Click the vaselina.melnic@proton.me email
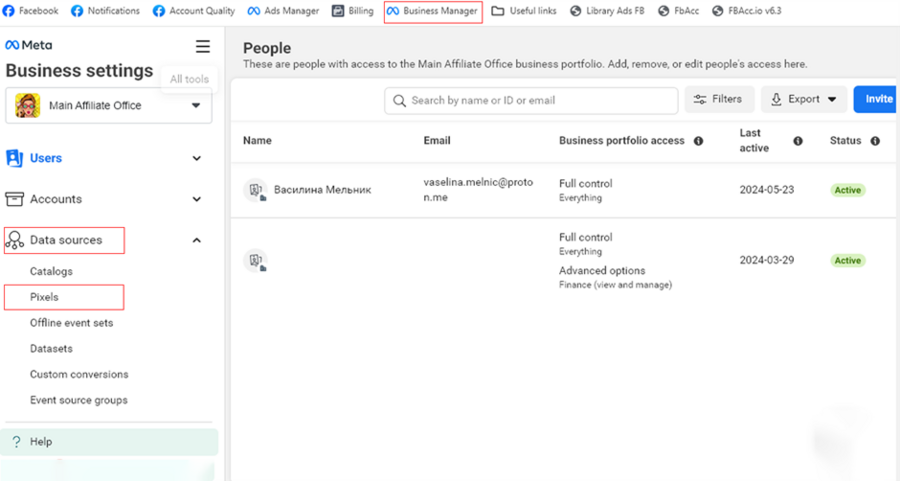 point(478,189)
